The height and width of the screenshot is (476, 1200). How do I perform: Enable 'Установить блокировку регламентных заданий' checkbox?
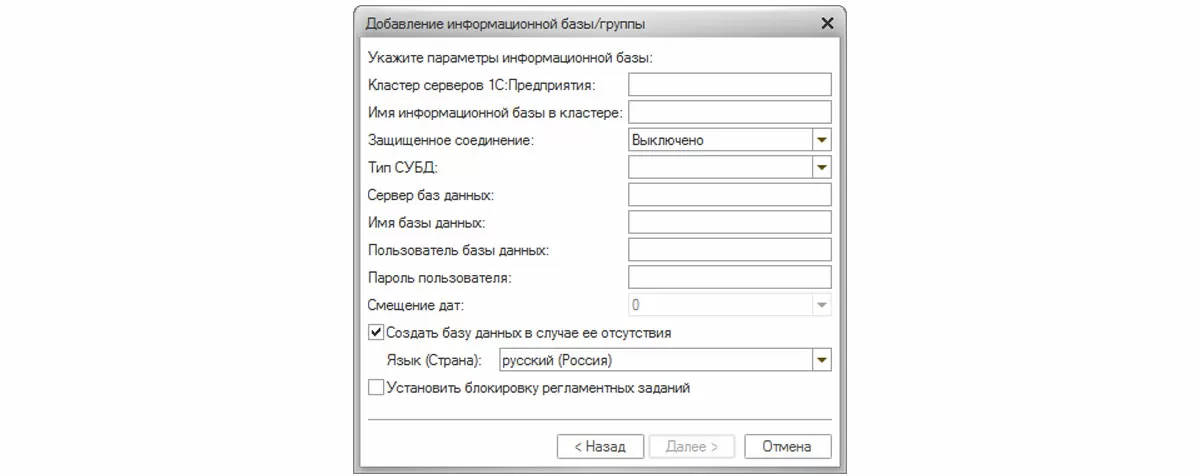pyautogui.click(x=376, y=387)
